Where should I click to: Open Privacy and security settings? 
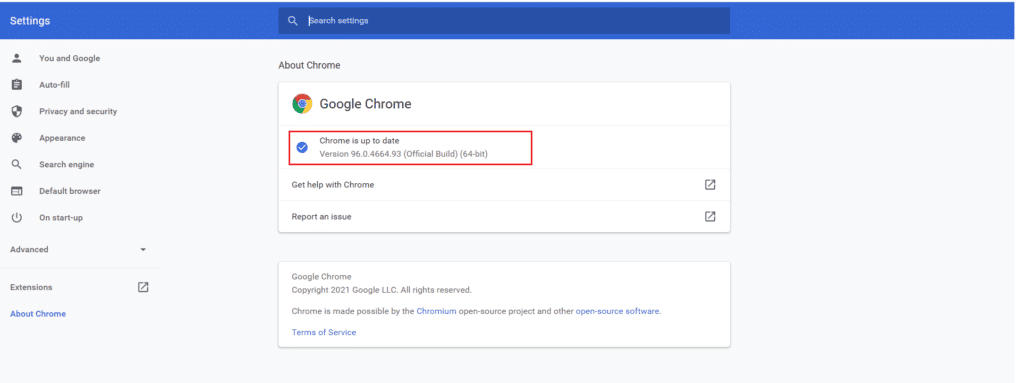point(78,111)
